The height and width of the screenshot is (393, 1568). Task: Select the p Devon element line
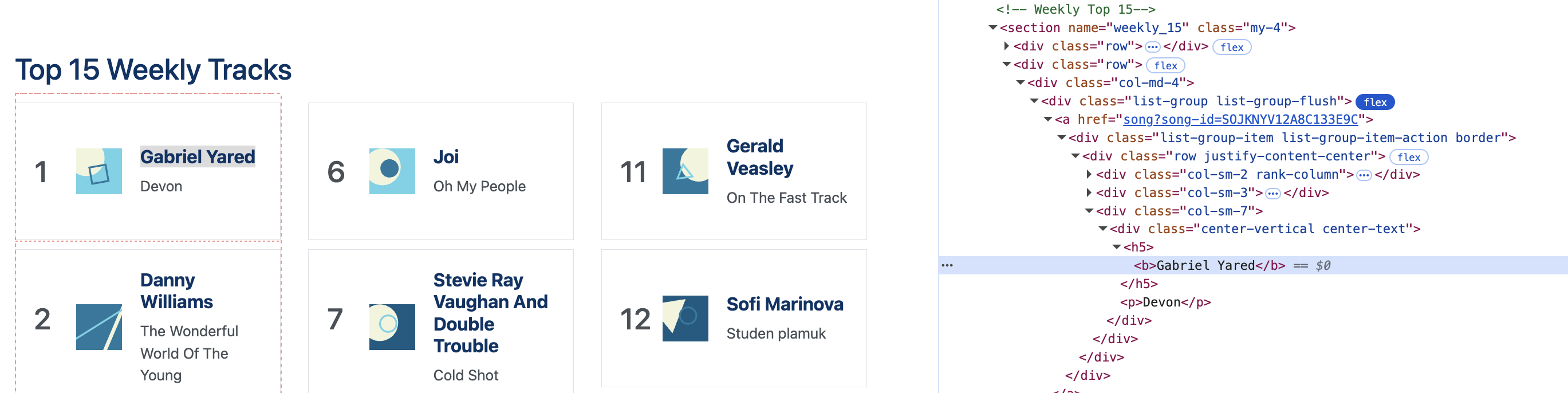coord(1165,302)
